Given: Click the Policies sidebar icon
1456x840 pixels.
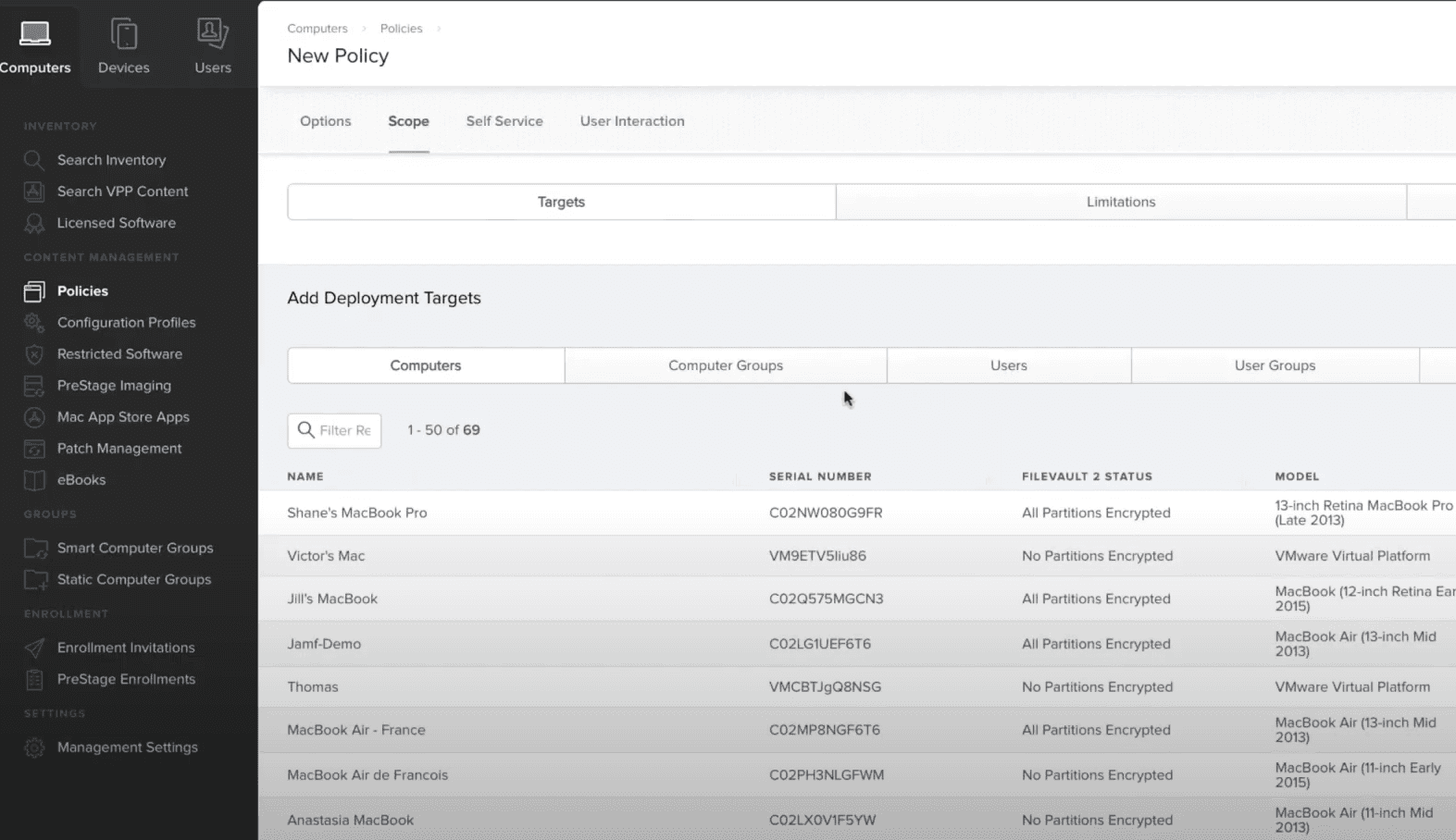Looking at the screenshot, I should (x=34, y=291).
